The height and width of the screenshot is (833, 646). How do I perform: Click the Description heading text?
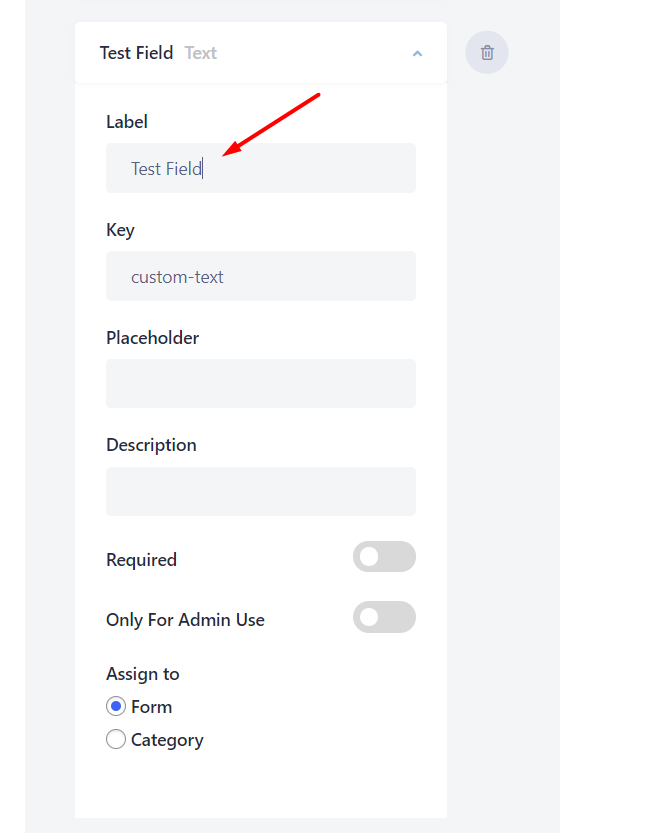[151, 445]
